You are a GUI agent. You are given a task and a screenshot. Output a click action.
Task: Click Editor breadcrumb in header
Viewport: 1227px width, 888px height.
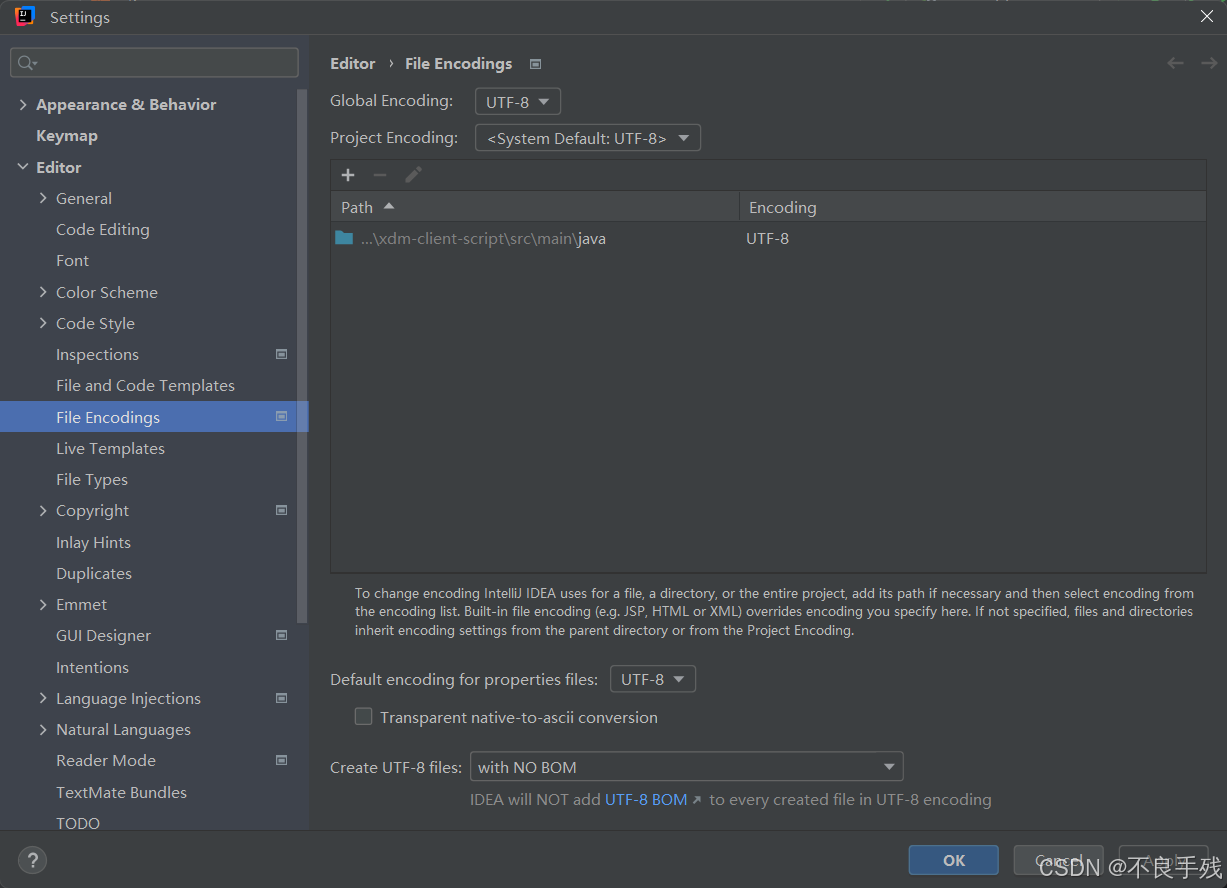point(353,63)
